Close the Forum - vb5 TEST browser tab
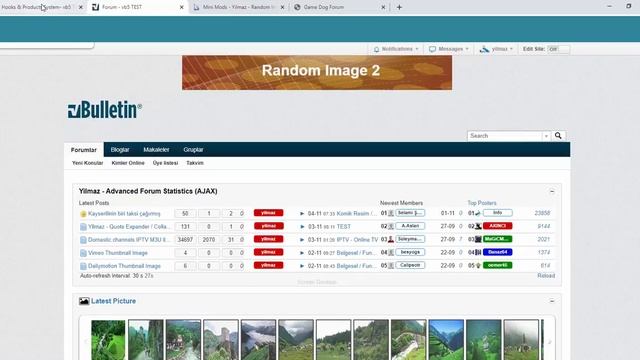 182,7
